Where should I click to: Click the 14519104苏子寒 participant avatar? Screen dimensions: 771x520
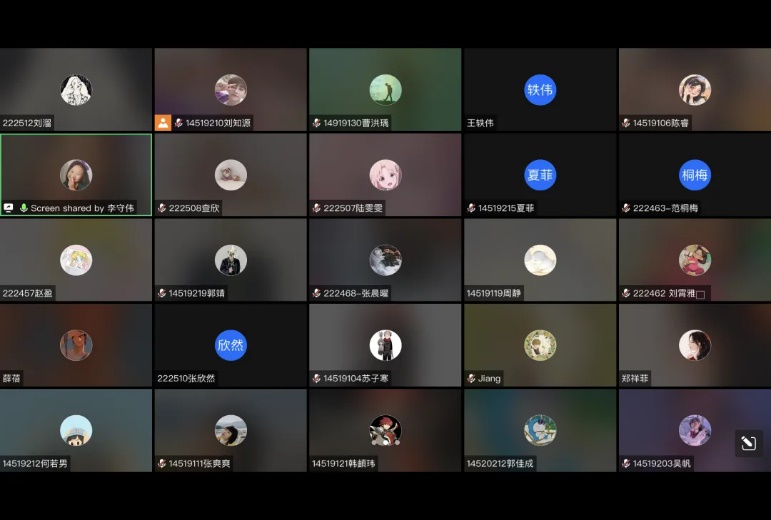coord(385,345)
